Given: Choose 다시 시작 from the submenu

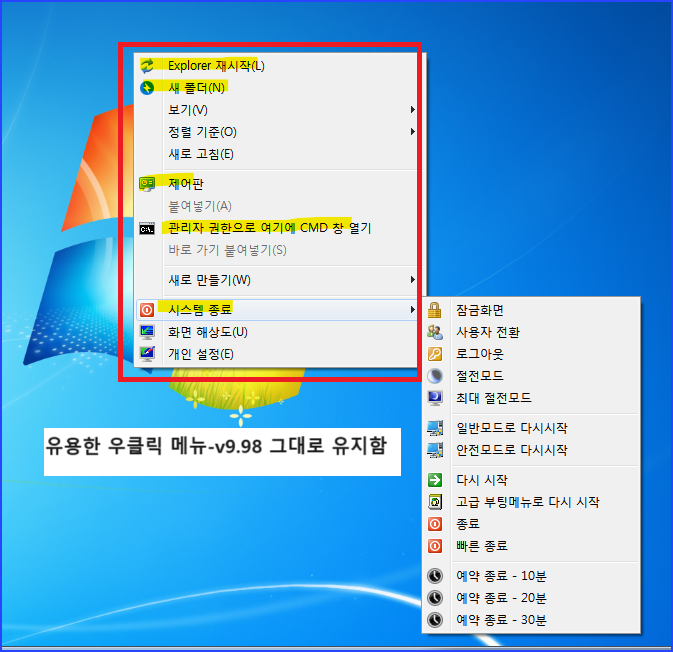Looking at the screenshot, I should 531,480.
